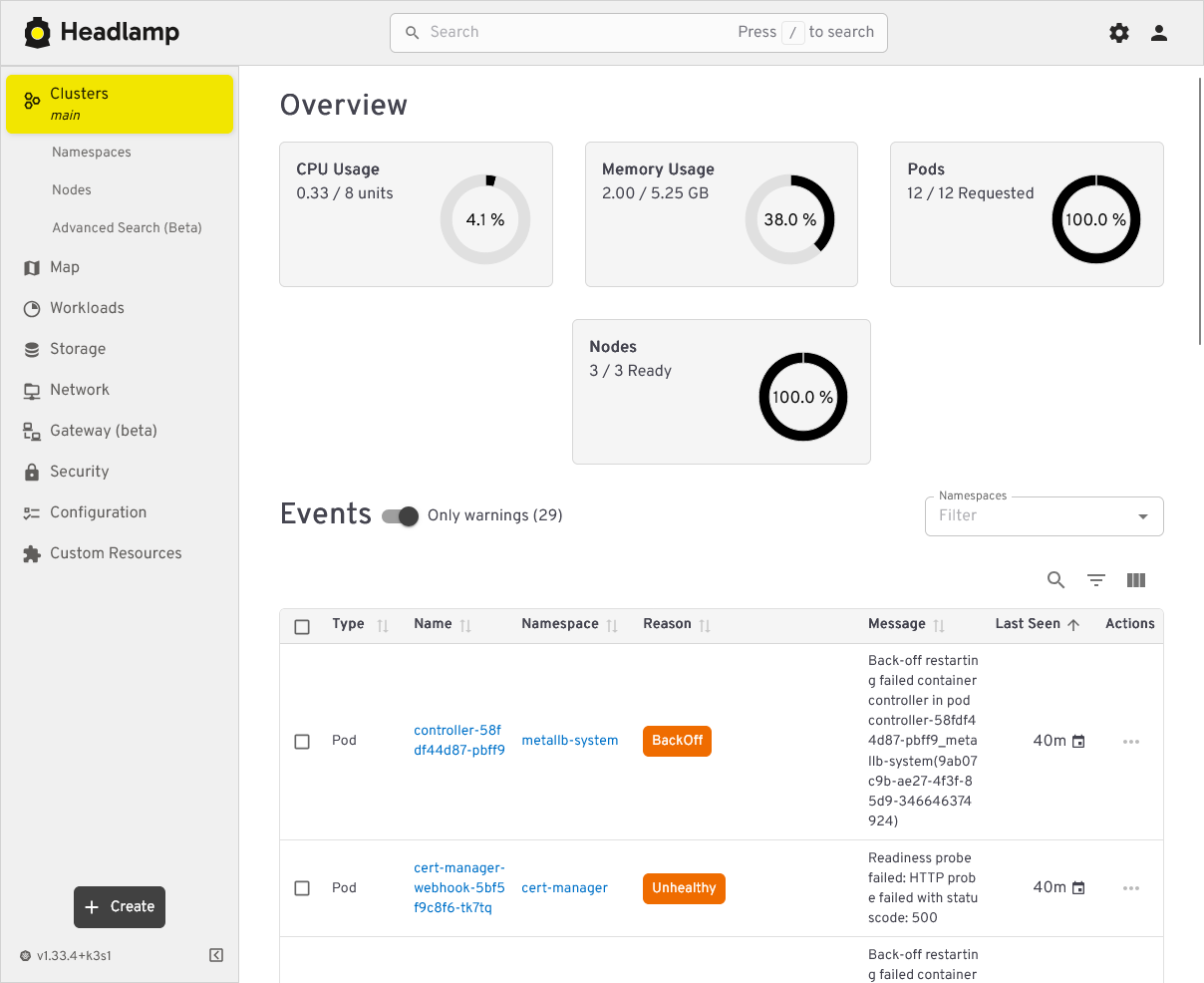Open the column visibility icon on events table

tap(1135, 579)
